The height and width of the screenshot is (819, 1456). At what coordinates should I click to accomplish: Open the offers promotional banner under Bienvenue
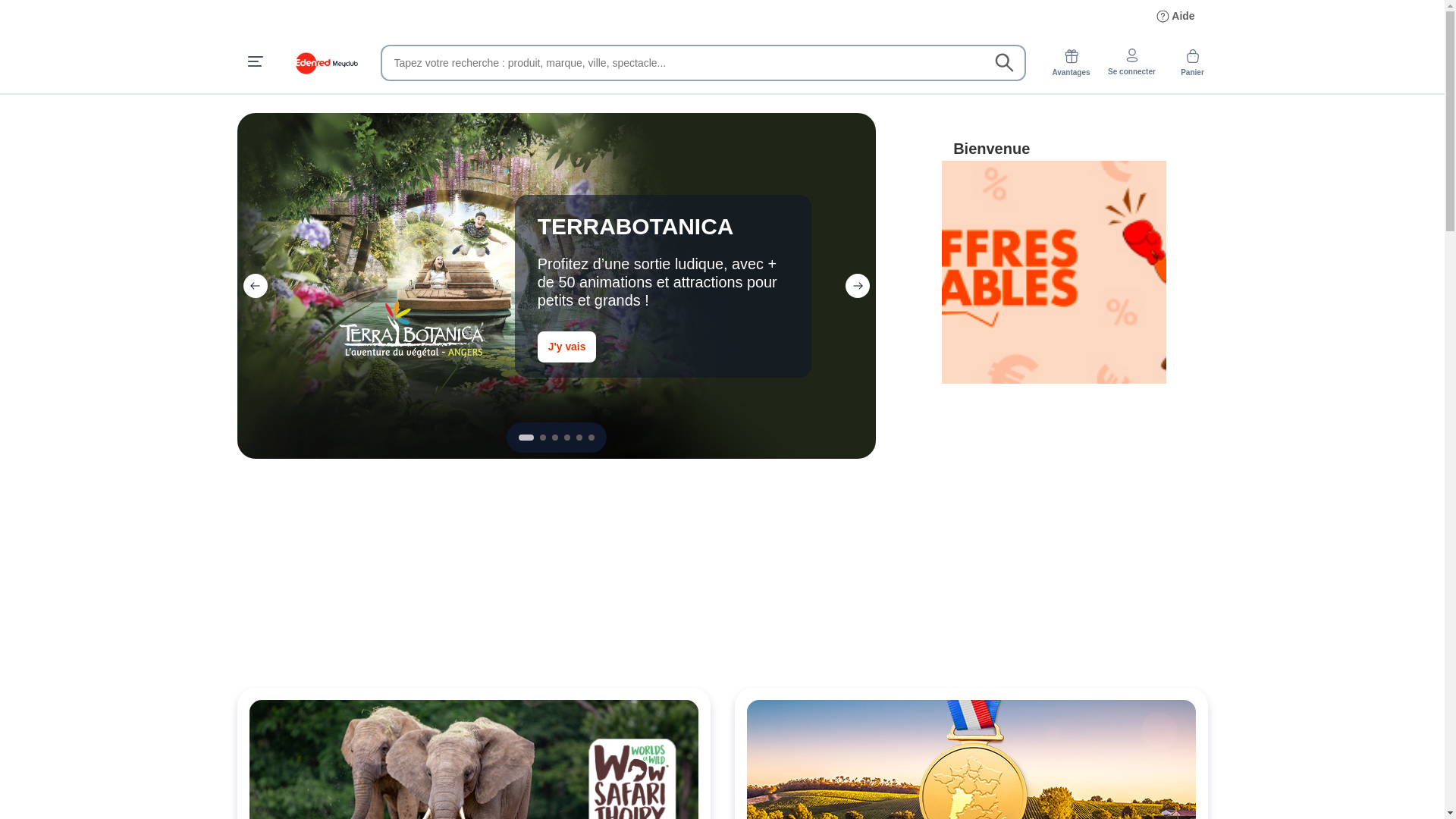point(1053,272)
